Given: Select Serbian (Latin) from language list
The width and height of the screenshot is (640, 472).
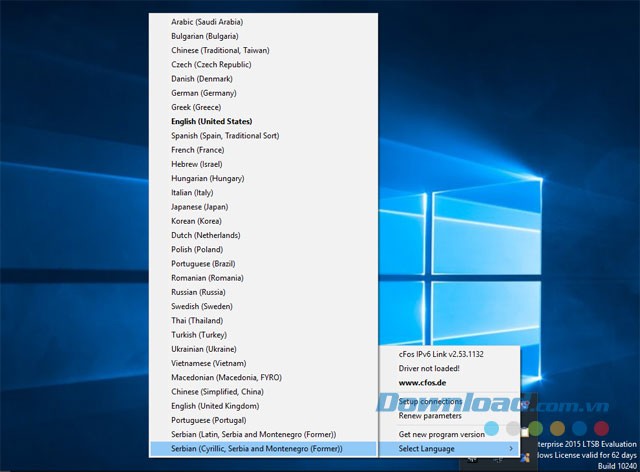Looking at the screenshot, I should 253,434.
